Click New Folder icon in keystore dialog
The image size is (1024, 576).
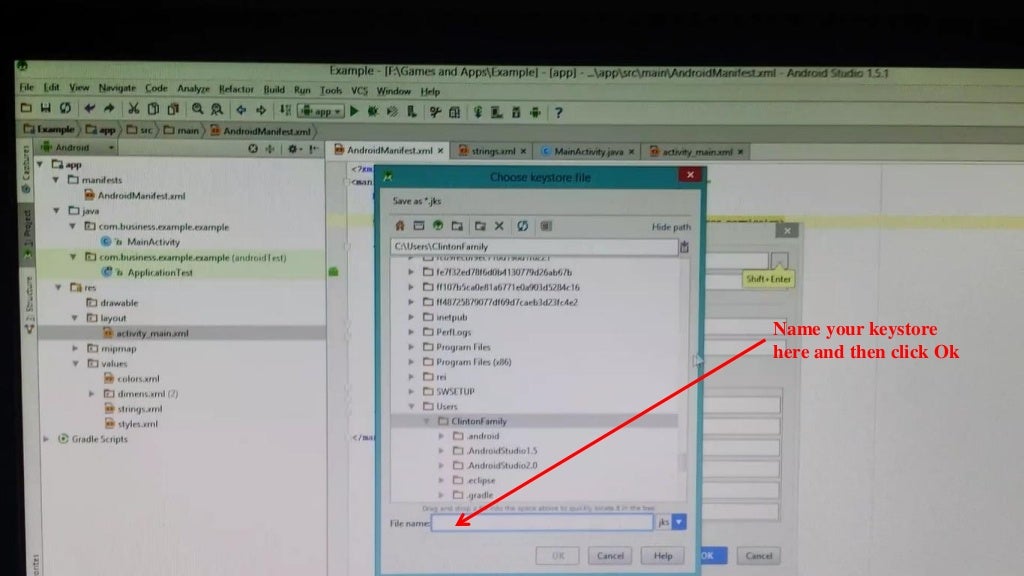[480, 226]
